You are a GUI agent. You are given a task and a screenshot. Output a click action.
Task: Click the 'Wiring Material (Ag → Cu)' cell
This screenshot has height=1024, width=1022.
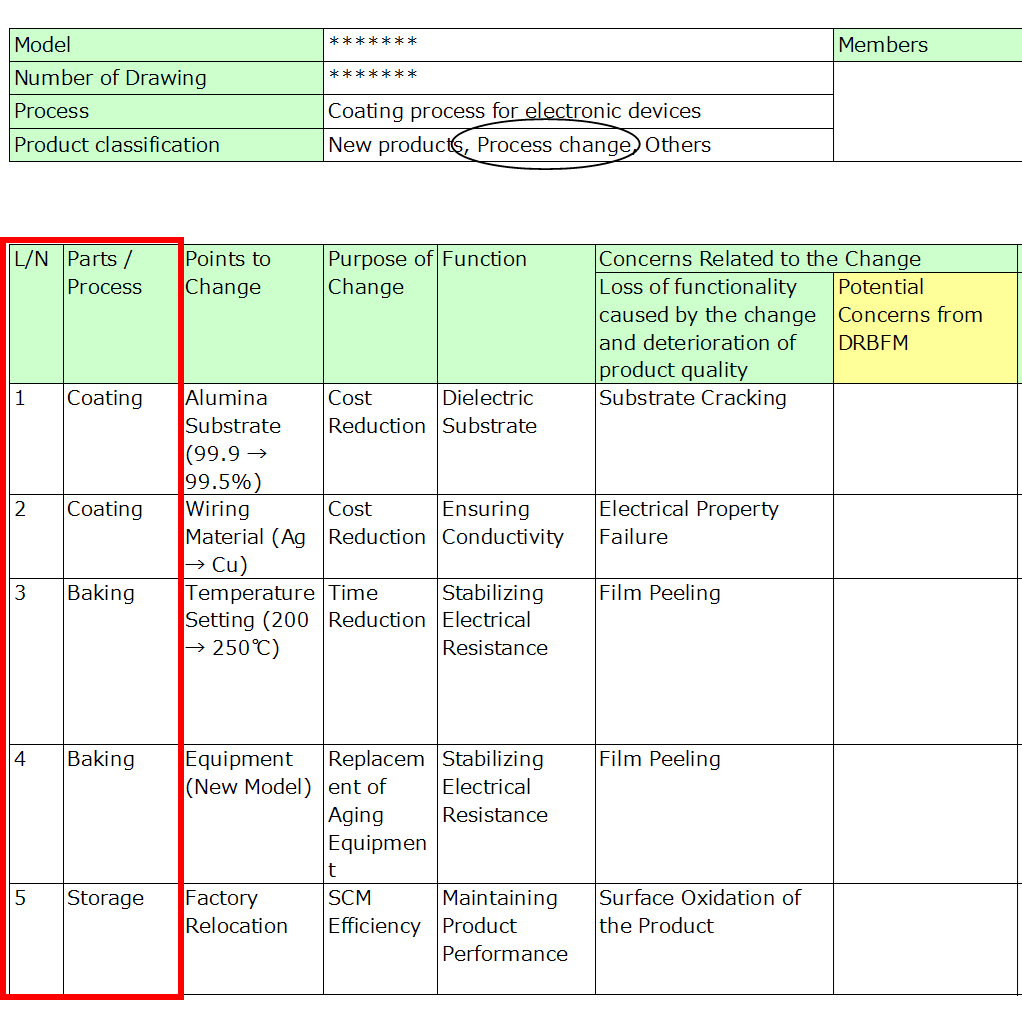(x=253, y=537)
